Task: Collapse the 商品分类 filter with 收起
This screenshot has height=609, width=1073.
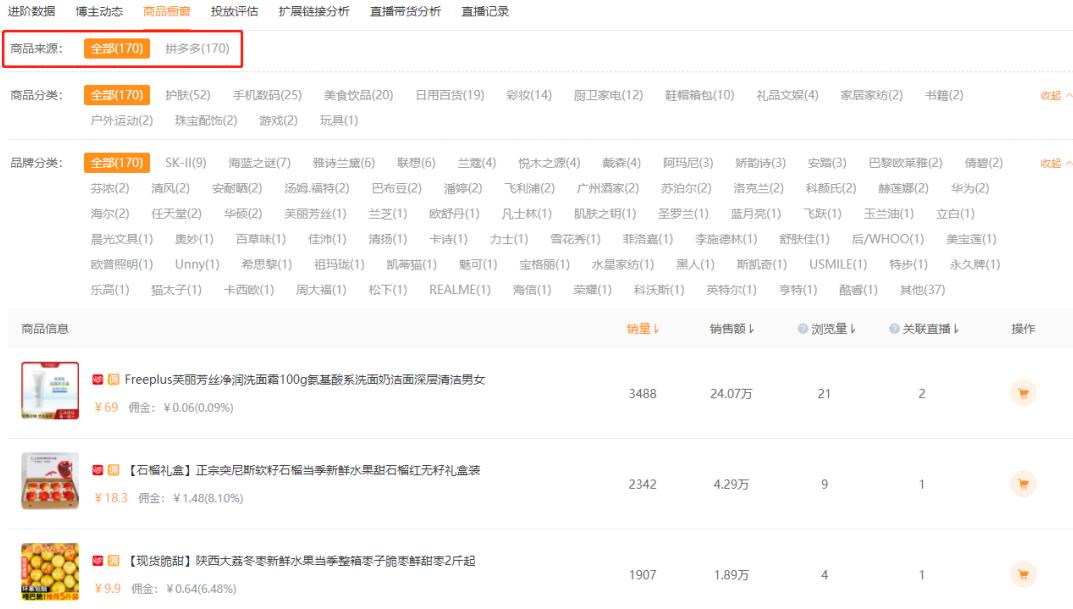Action: 1055,96
